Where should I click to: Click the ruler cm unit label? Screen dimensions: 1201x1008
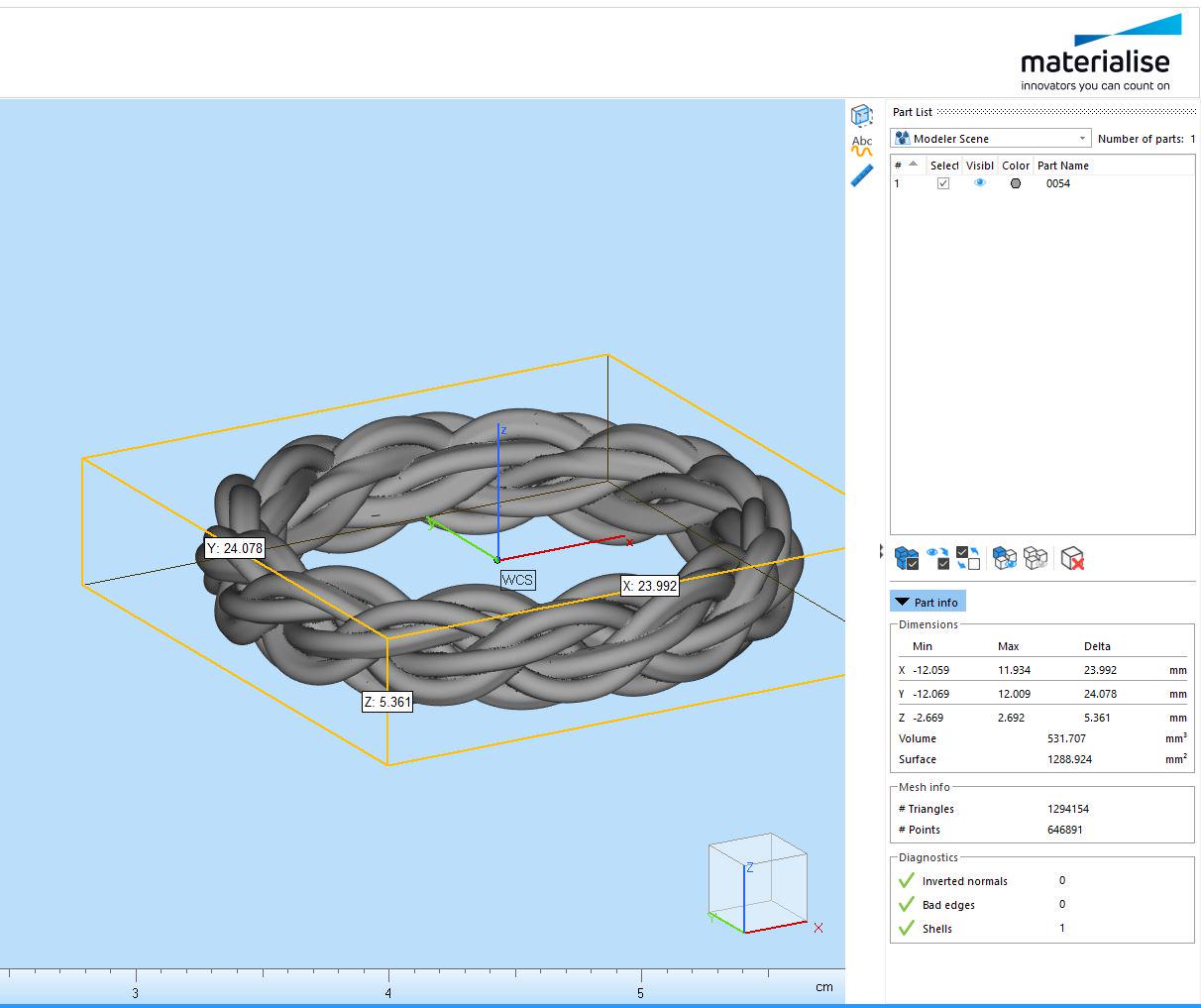click(824, 987)
